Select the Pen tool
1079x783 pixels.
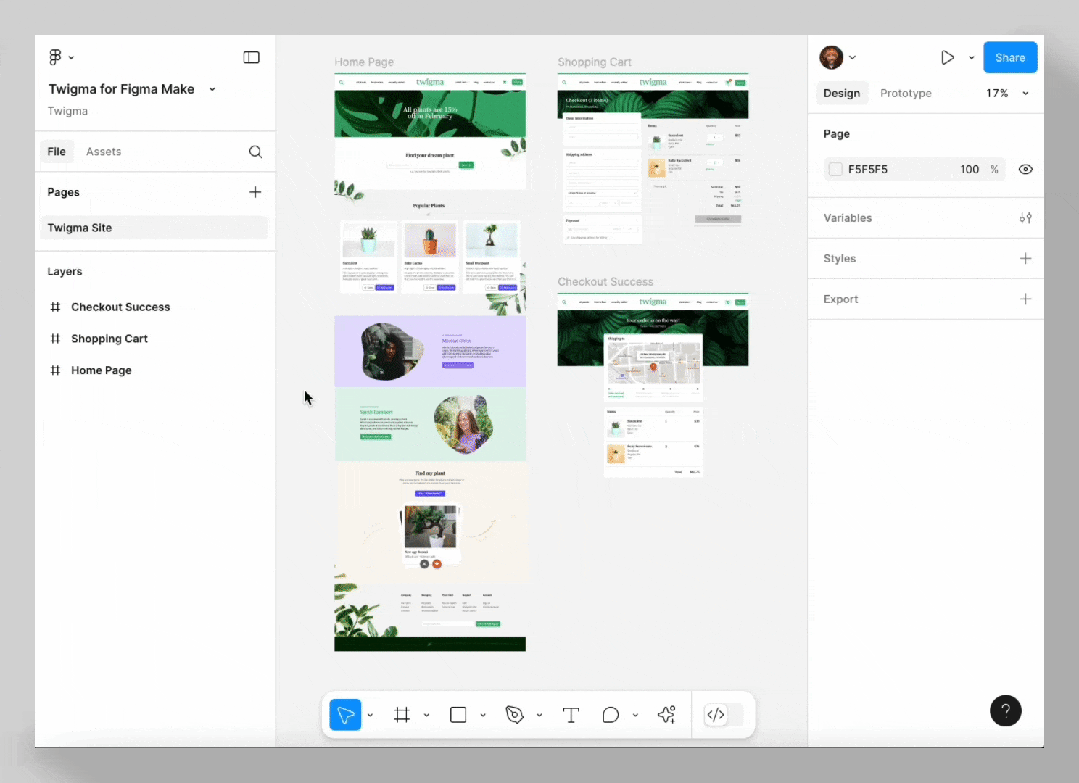pyautogui.click(x=514, y=715)
